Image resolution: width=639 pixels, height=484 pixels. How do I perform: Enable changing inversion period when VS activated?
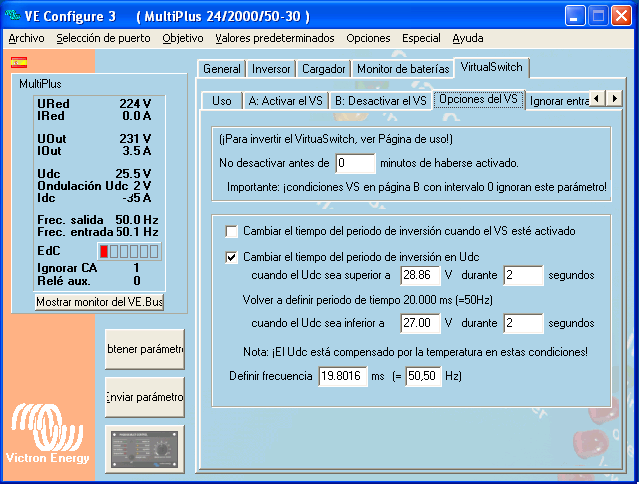click(x=231, y=231)
